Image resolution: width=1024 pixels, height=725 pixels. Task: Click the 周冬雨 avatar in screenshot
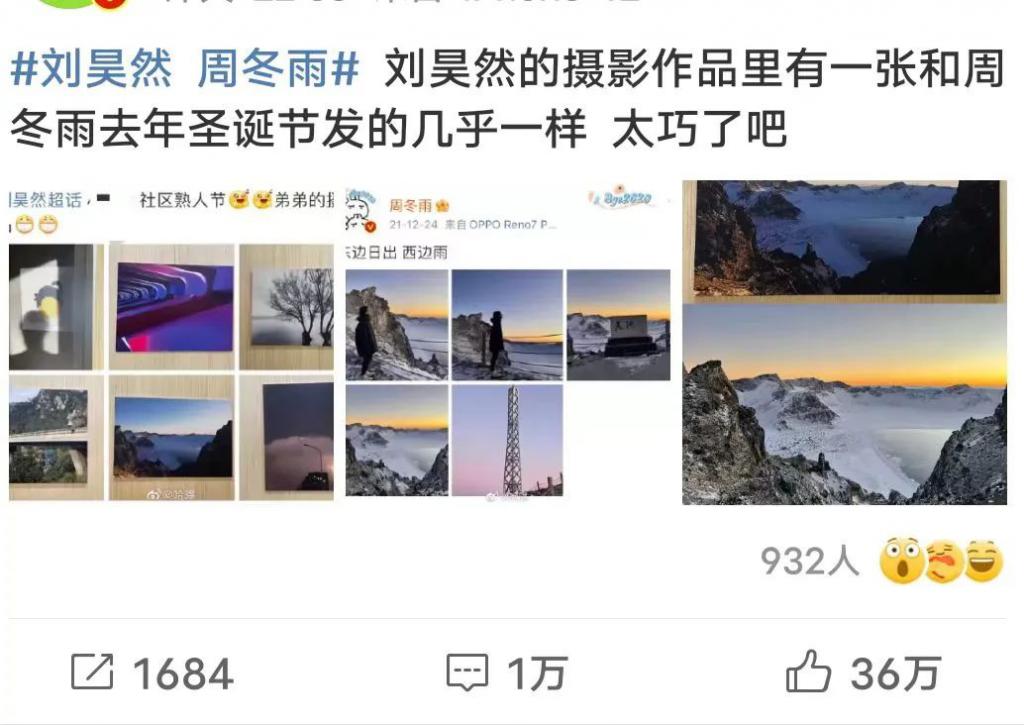coord(361,210)
